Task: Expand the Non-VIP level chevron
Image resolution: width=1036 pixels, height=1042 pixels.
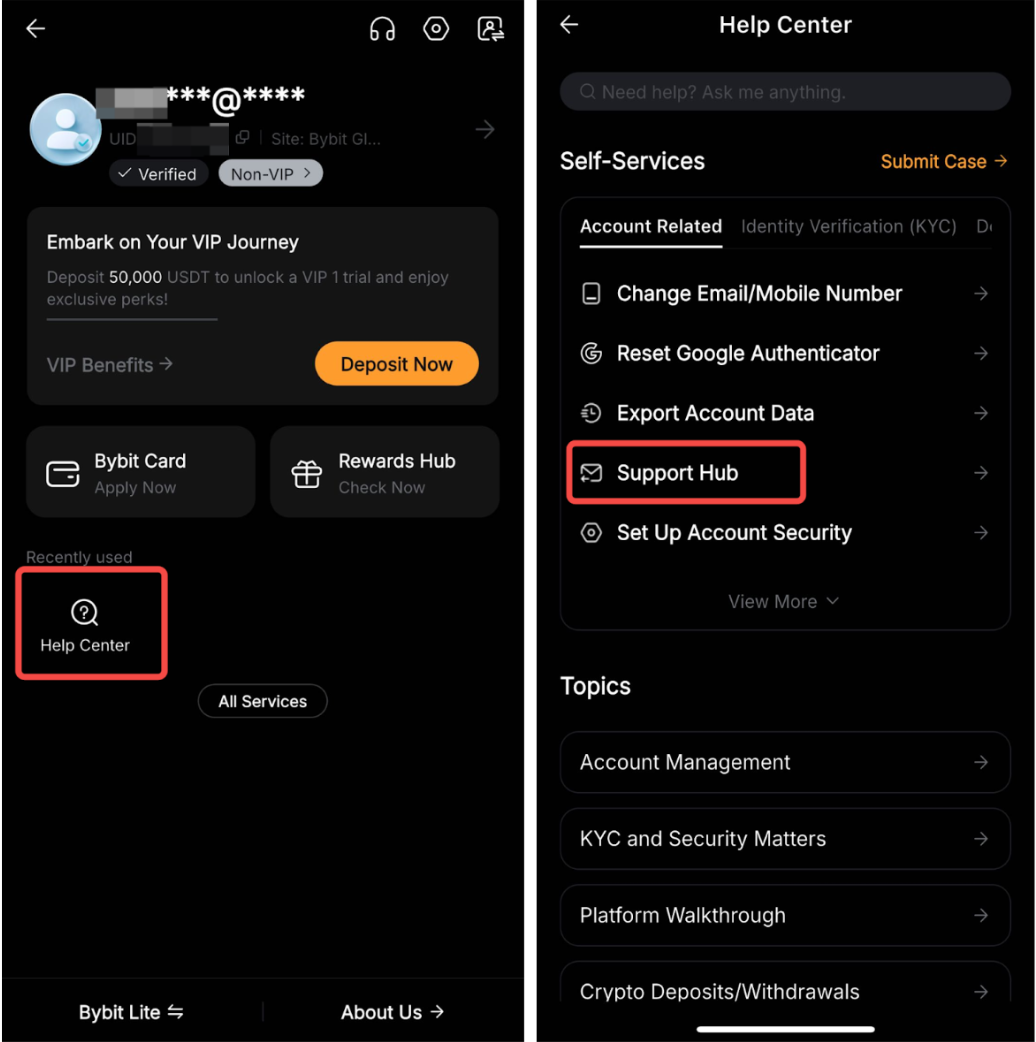Action: (306, 173)
